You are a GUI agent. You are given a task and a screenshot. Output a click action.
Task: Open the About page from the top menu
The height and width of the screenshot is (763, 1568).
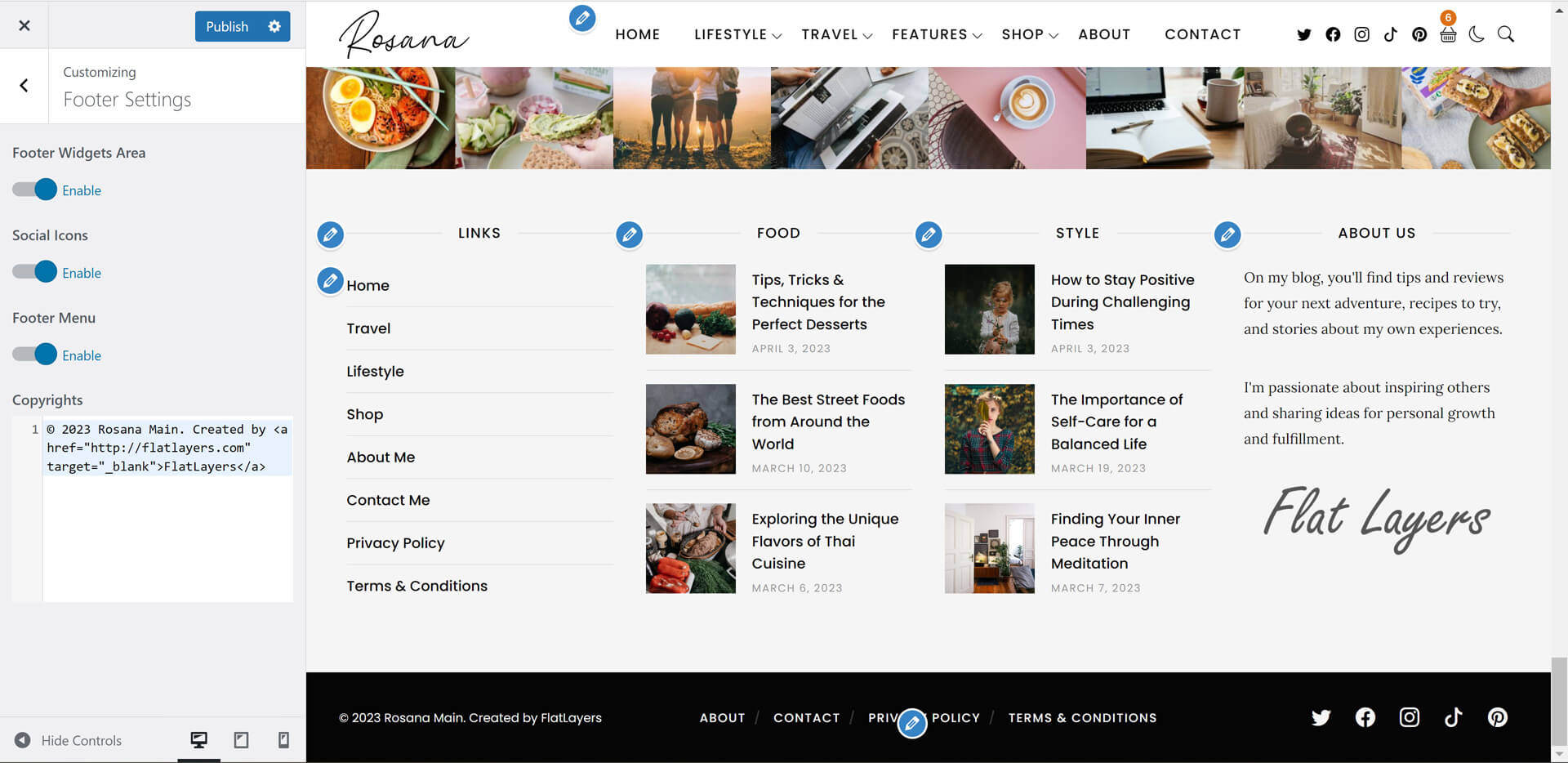[x=1104, y=34]
